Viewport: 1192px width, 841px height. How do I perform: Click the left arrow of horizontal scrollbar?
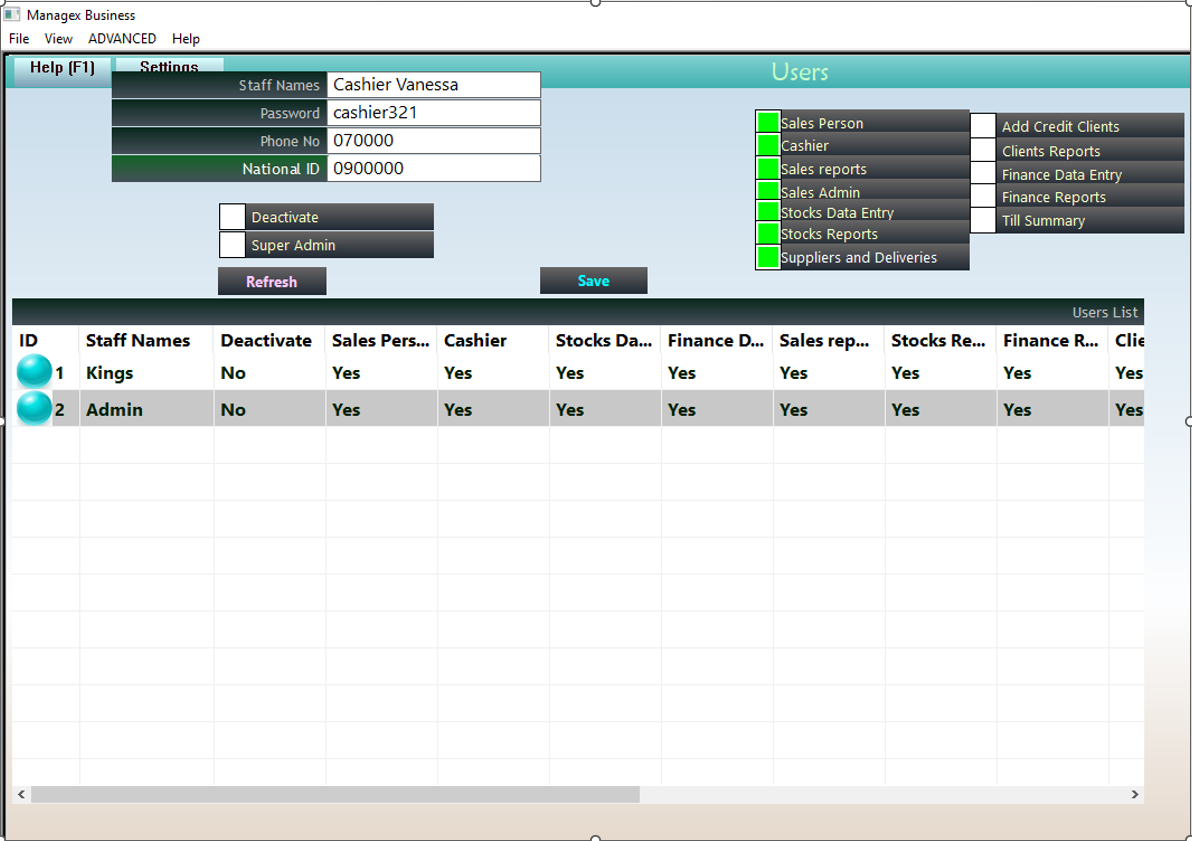click(x=21, y=794)
